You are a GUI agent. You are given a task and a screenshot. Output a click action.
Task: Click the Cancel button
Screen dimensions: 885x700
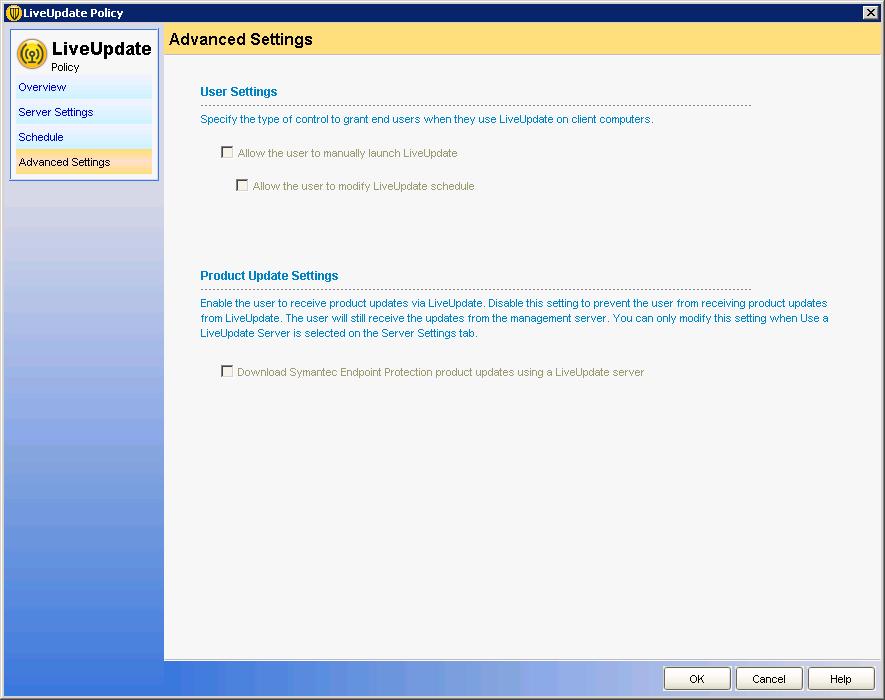point(769,679)
